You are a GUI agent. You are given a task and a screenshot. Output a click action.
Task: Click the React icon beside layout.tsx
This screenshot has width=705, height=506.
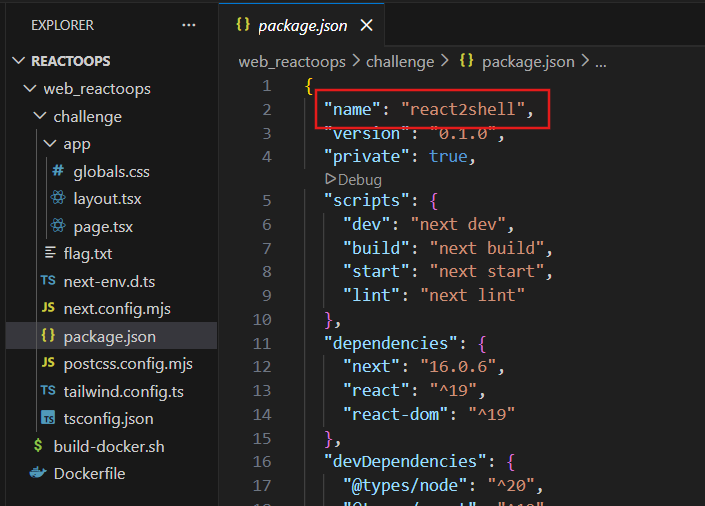click(x=58, y=197)
